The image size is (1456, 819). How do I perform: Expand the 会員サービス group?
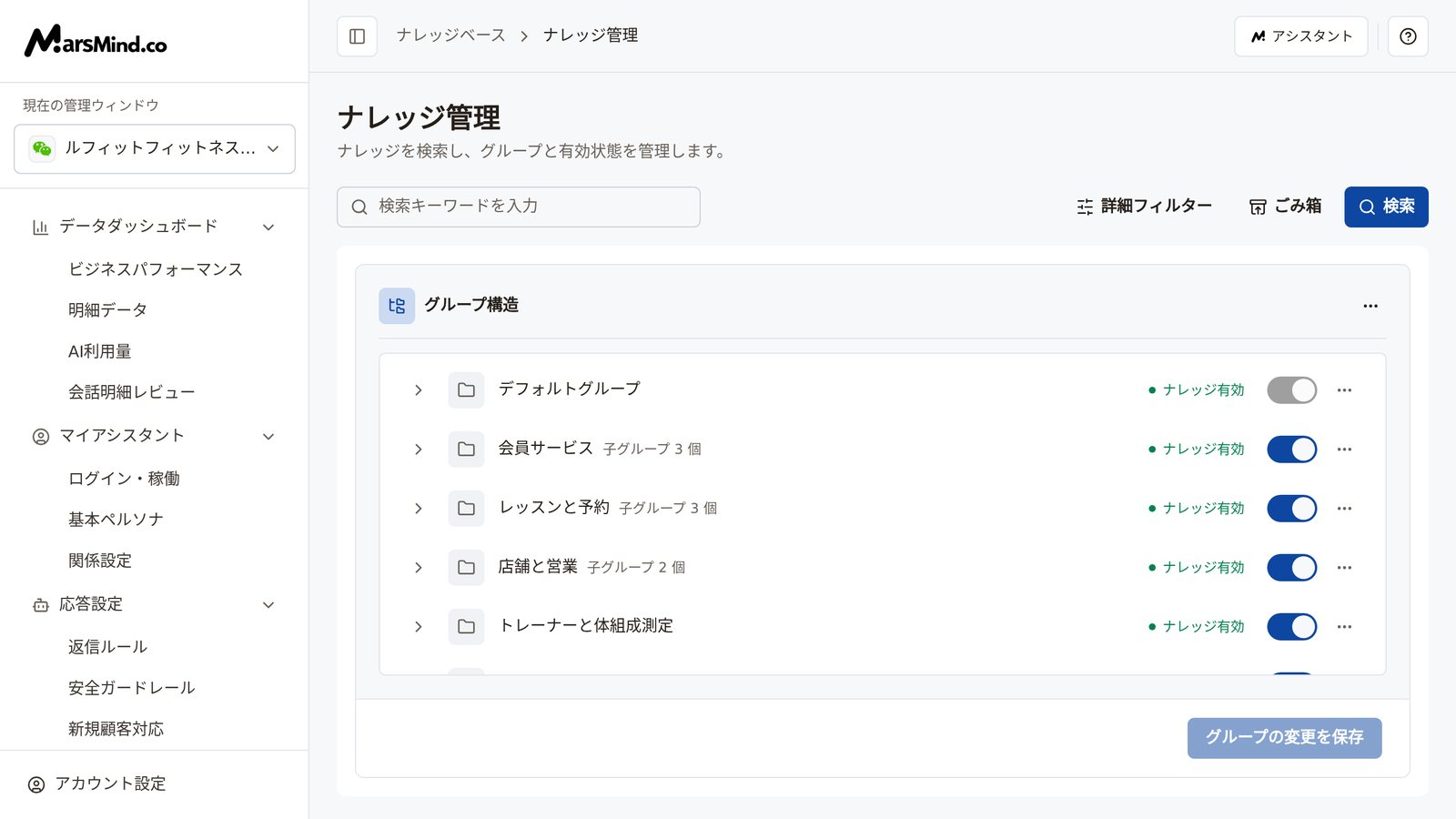pyautogui.click(x=419, y=450)
